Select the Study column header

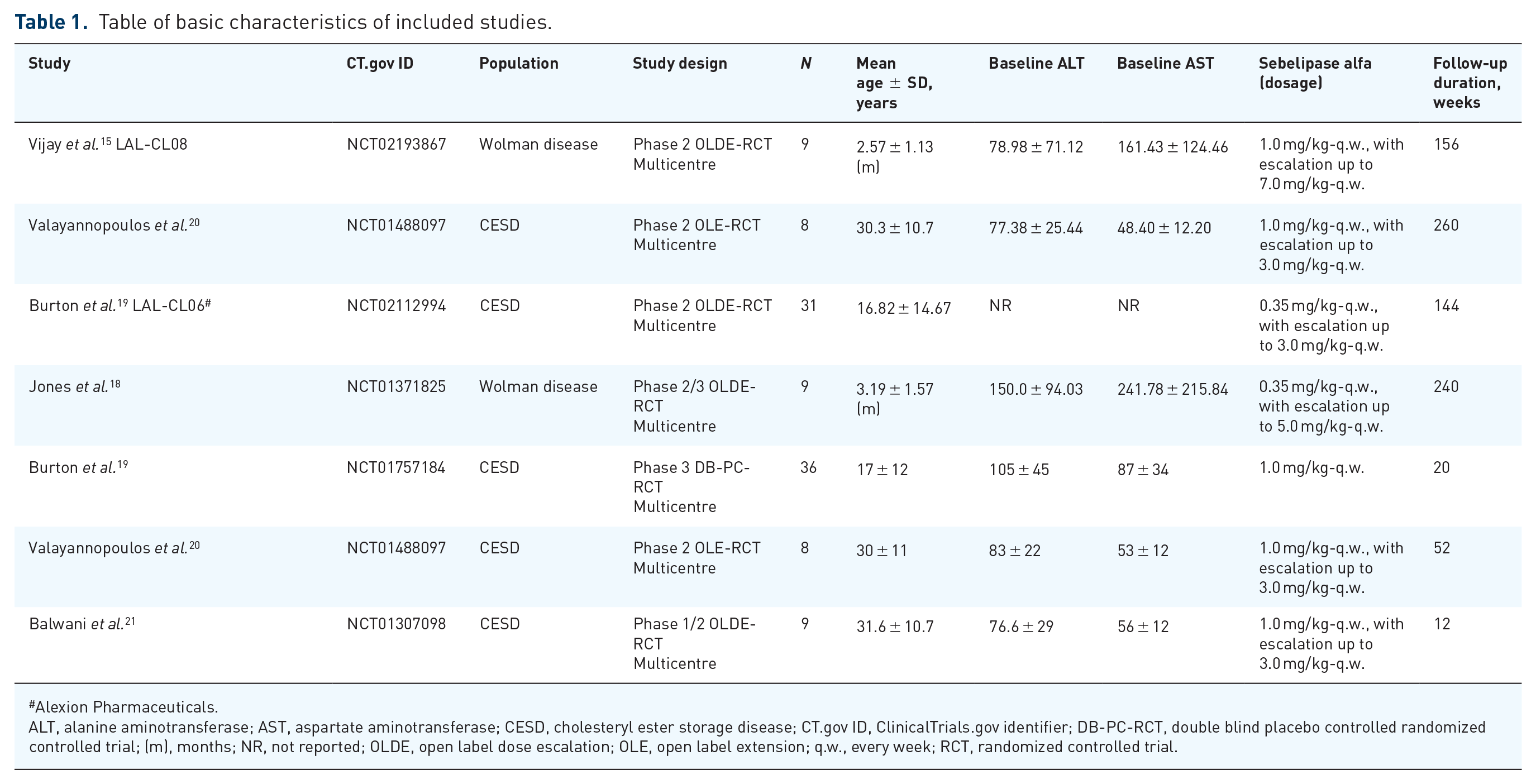coord(50,63)
